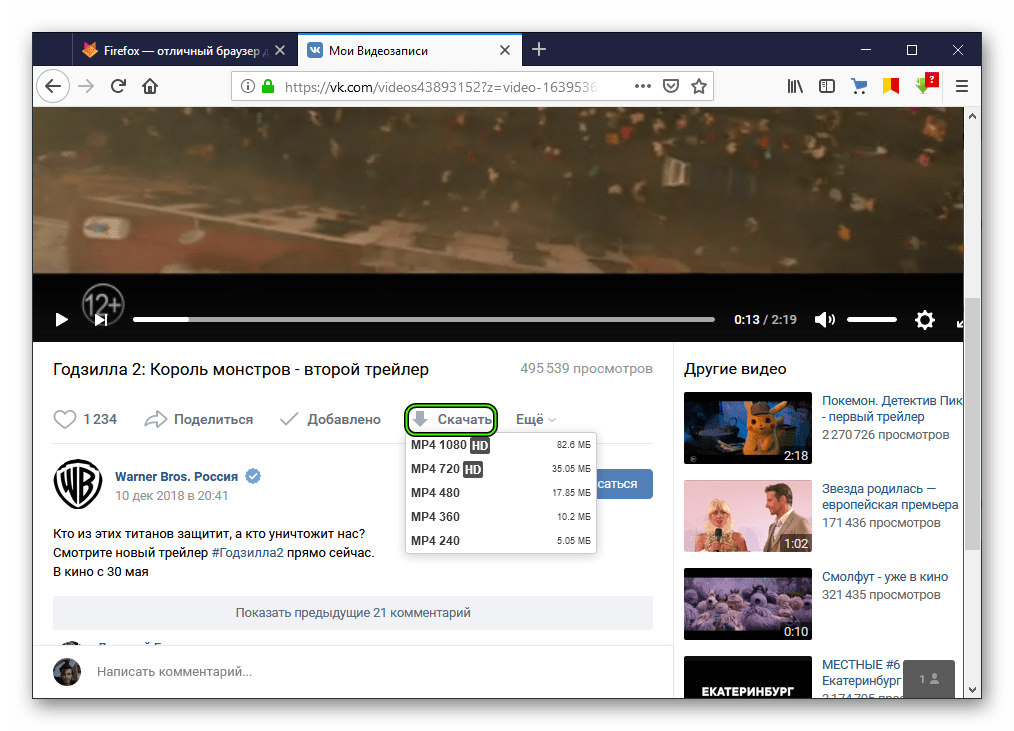
Task: Adjust the video volume slider
Action: (x=872, y=320)
